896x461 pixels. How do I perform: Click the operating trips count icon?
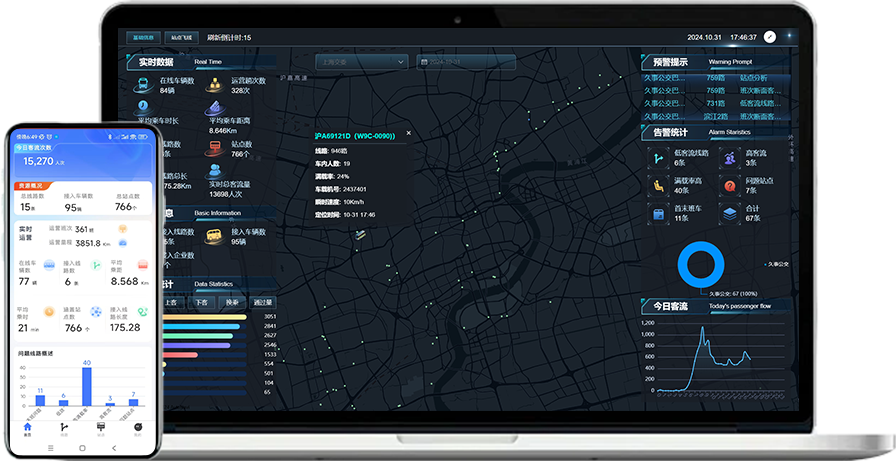pos(215,84)
